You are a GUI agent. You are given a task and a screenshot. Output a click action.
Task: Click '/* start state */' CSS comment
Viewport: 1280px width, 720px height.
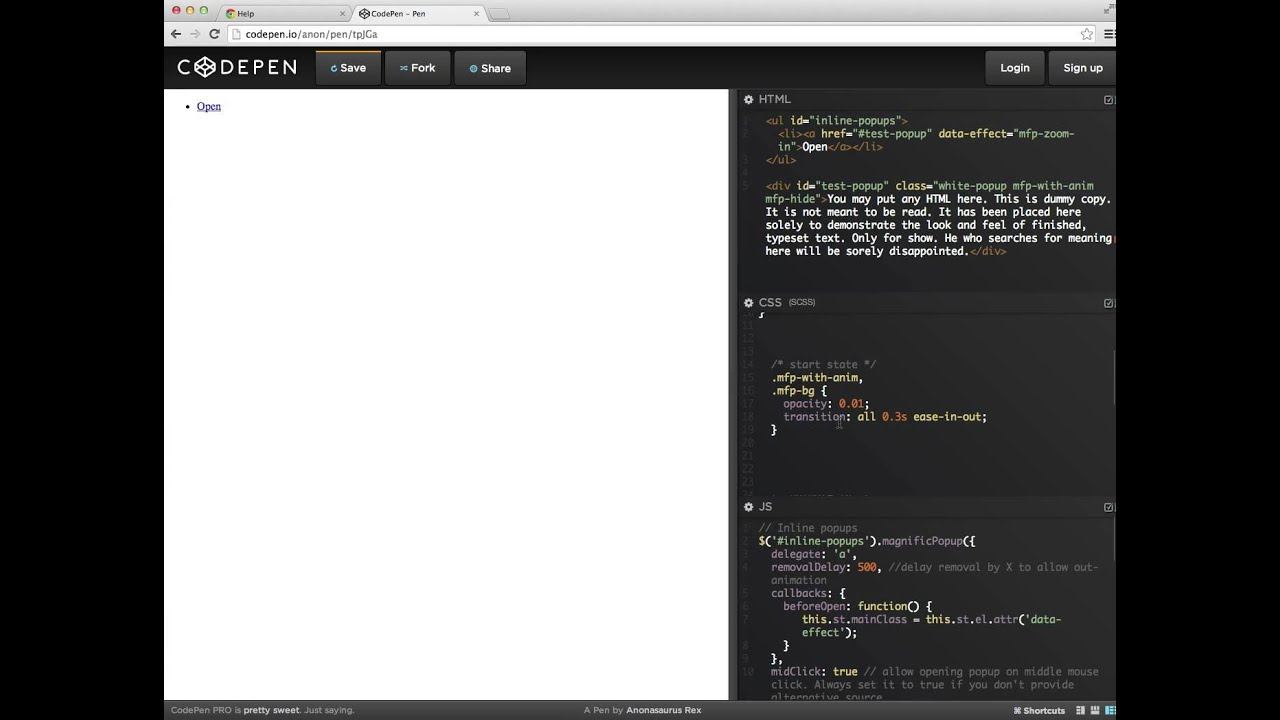click(x=823, y=364)
